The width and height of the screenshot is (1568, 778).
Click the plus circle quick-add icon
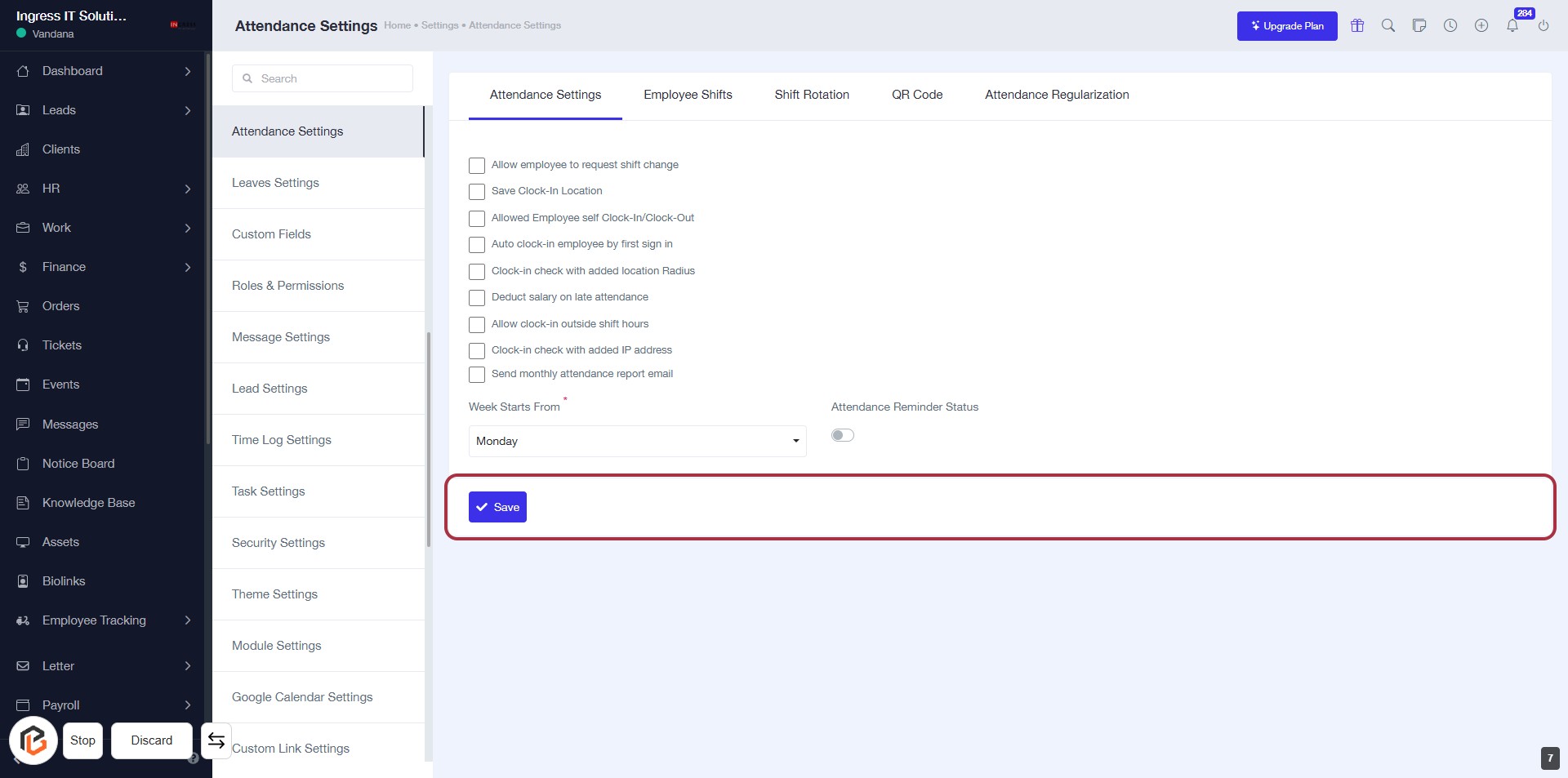pyautogui.click(x=1481, y=25)
